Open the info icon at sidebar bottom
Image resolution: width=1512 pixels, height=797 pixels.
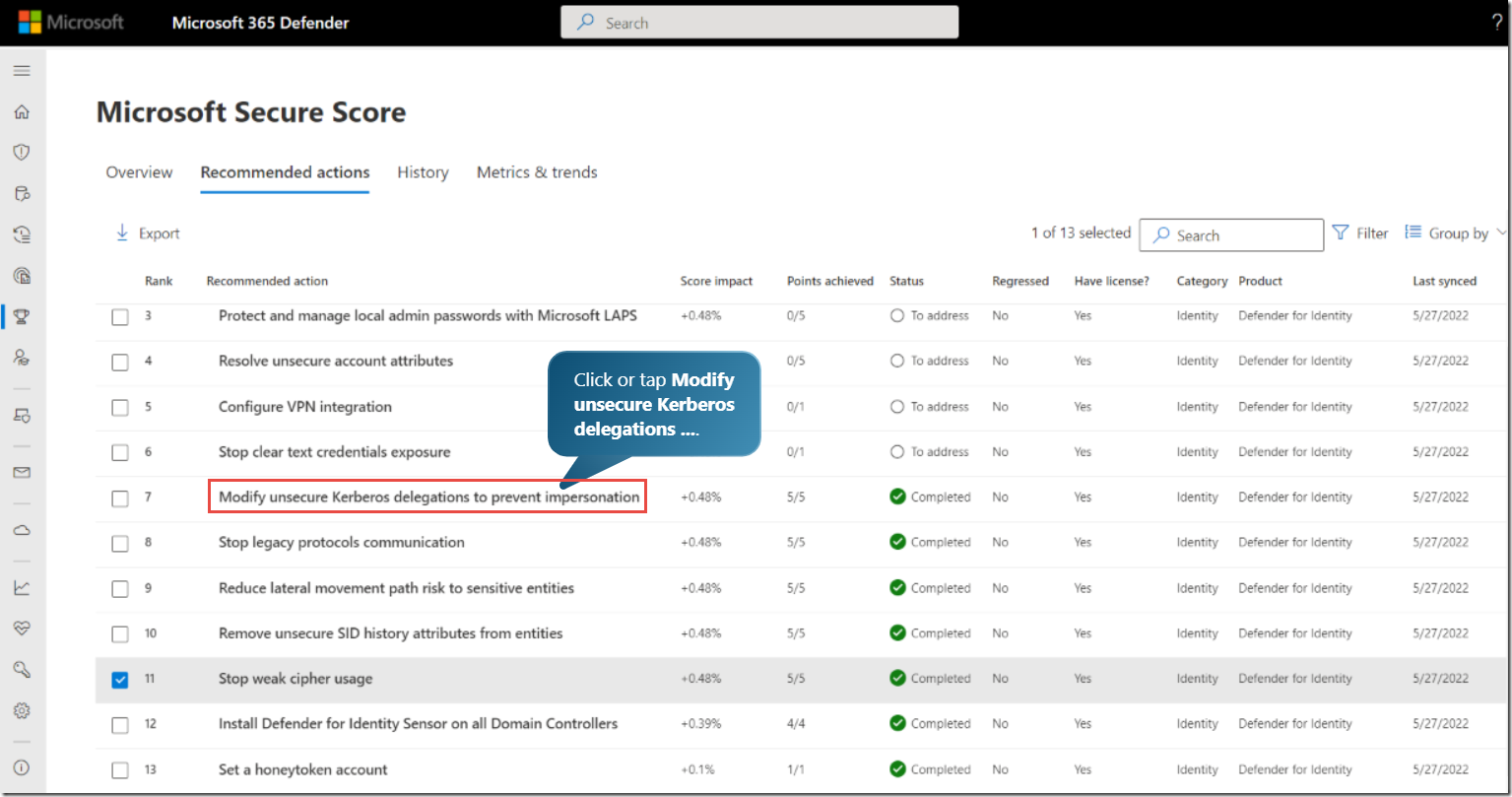(22, 767)
